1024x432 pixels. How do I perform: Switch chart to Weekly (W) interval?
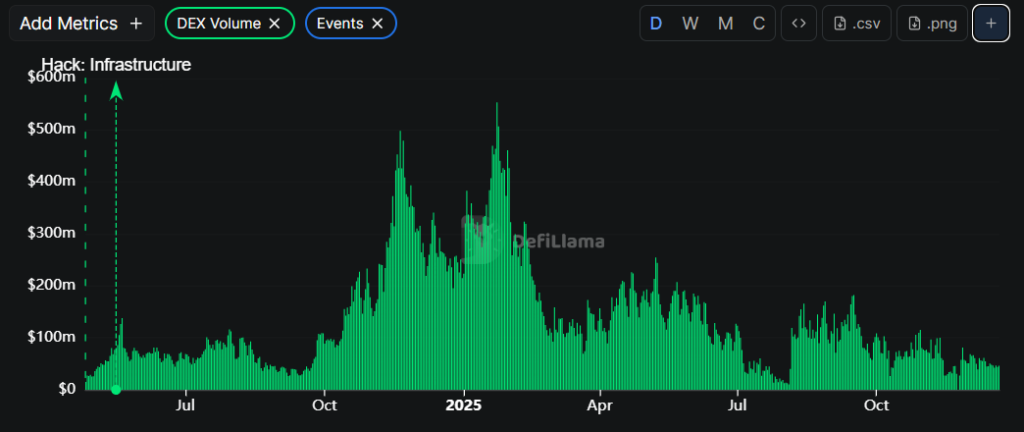point(690,23)
